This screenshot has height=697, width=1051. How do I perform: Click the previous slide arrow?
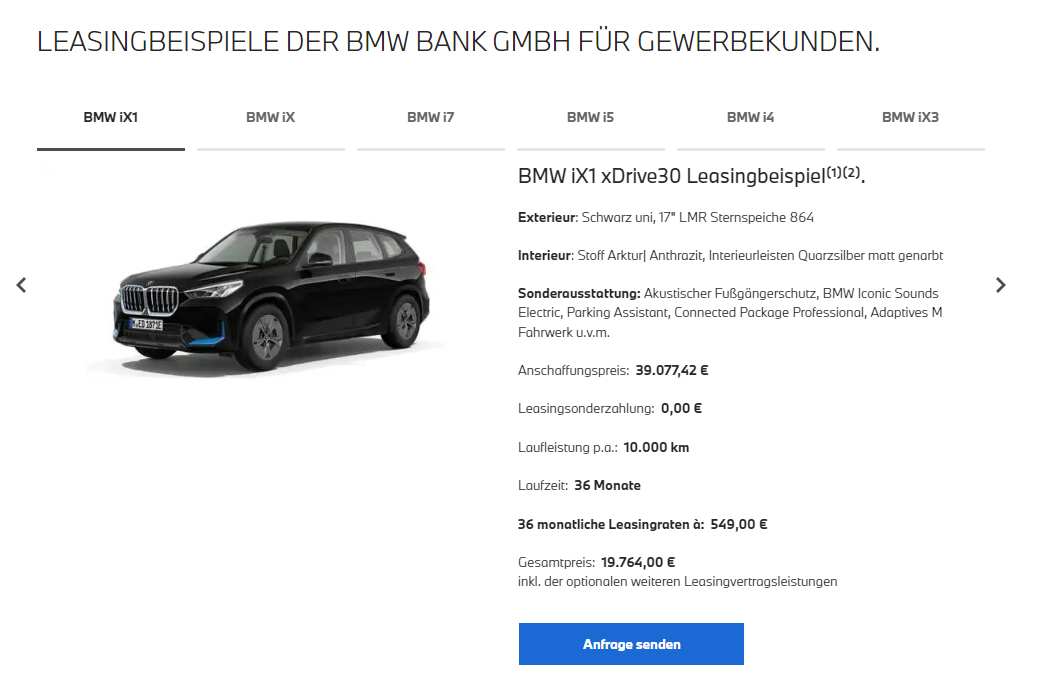(21, 286)
